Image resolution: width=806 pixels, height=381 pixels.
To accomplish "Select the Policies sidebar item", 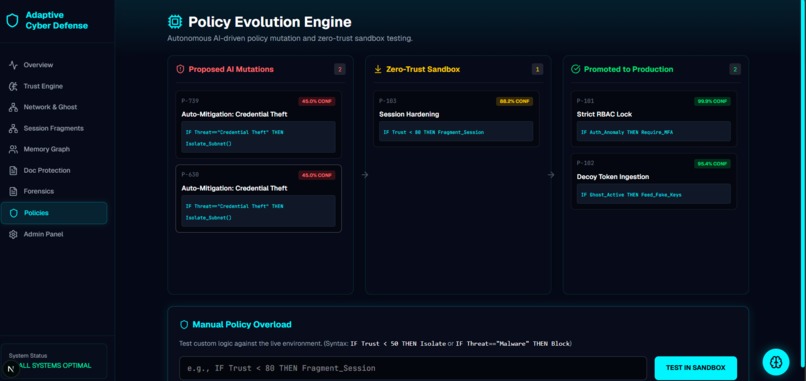I will [x=54, y=213].
